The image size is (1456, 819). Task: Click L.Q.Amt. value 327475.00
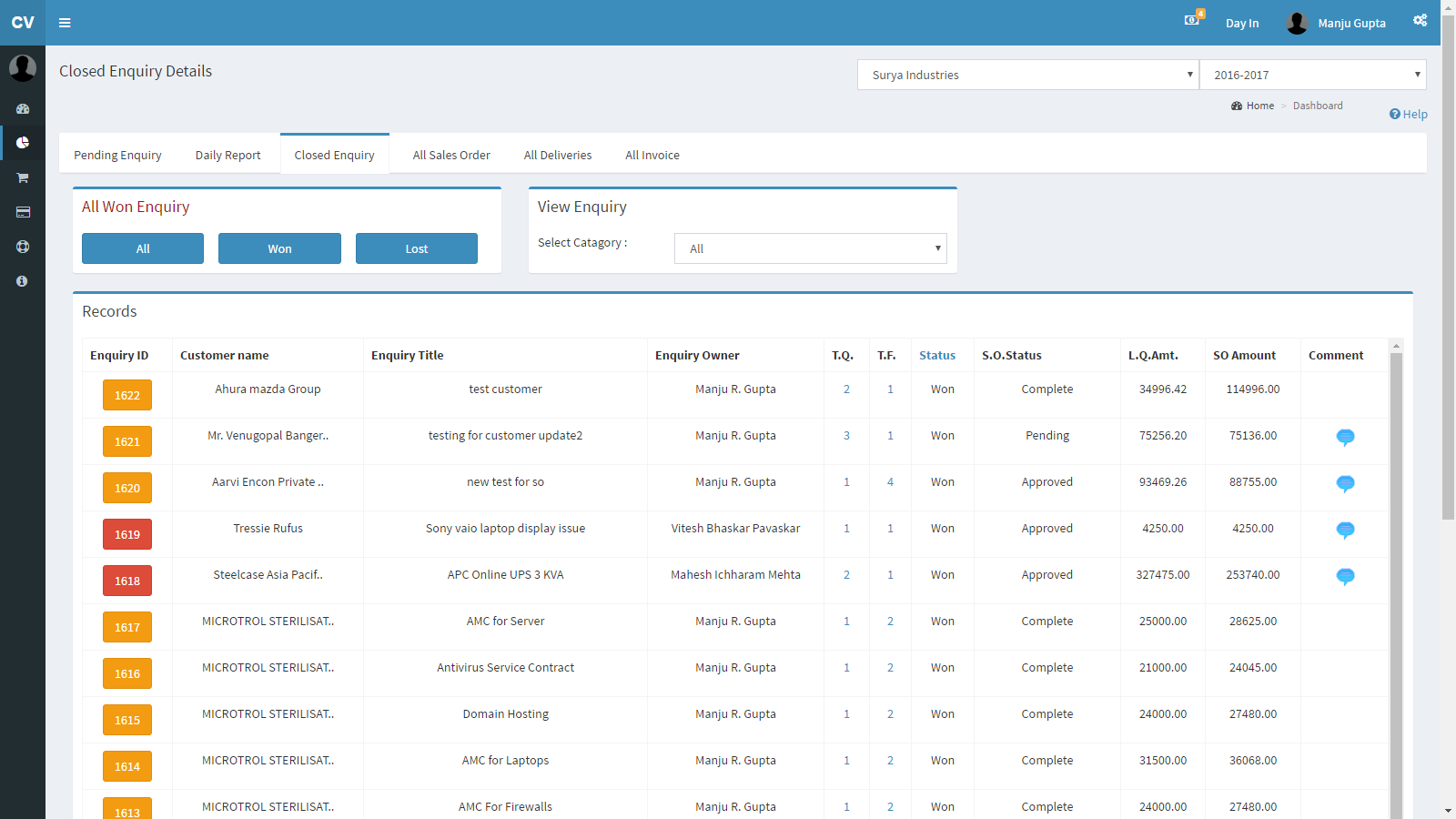pos(1163,574)
